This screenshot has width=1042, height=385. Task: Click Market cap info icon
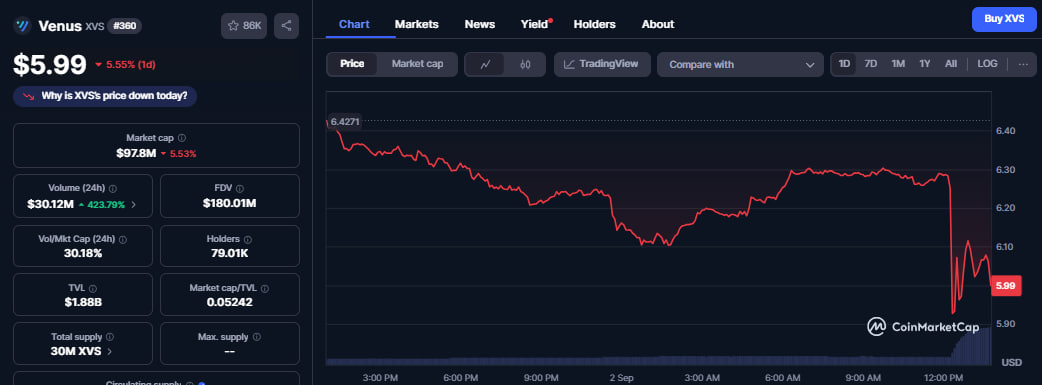click(x=182, y=138)
